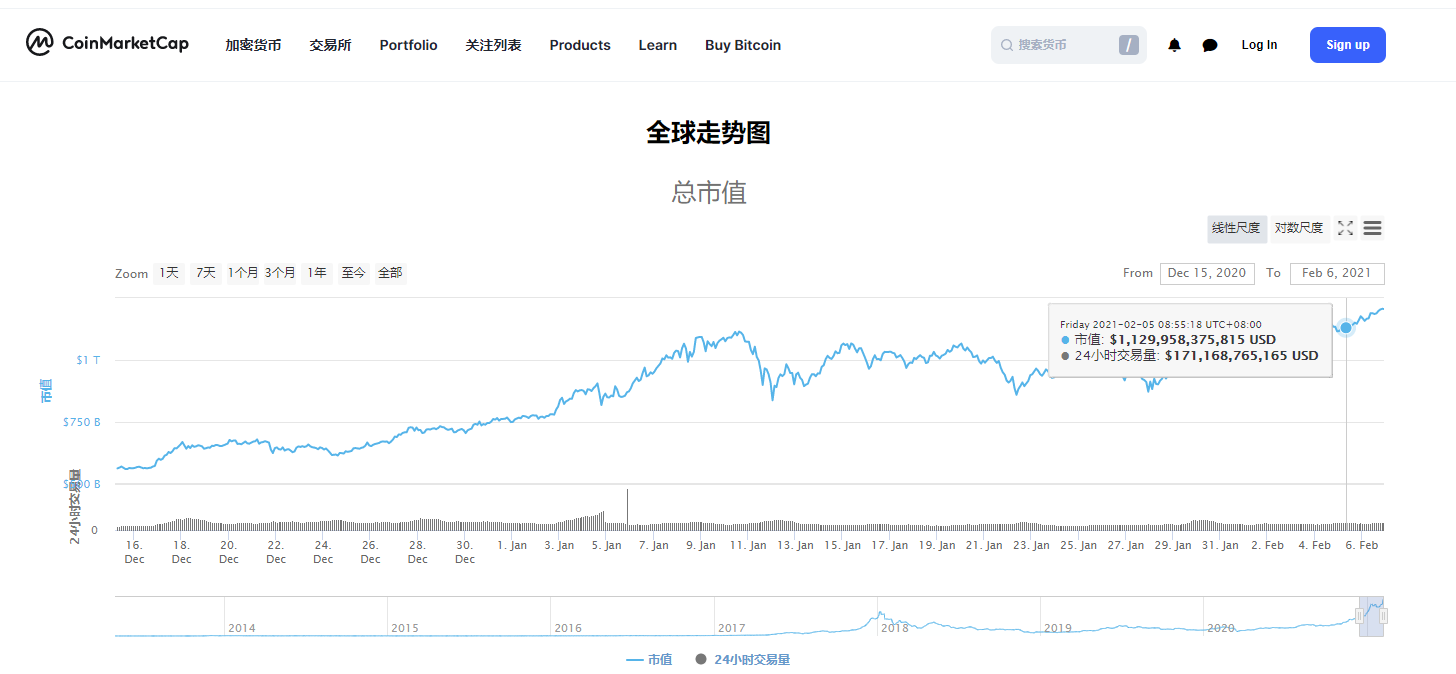Click the Log In link

1259,44
